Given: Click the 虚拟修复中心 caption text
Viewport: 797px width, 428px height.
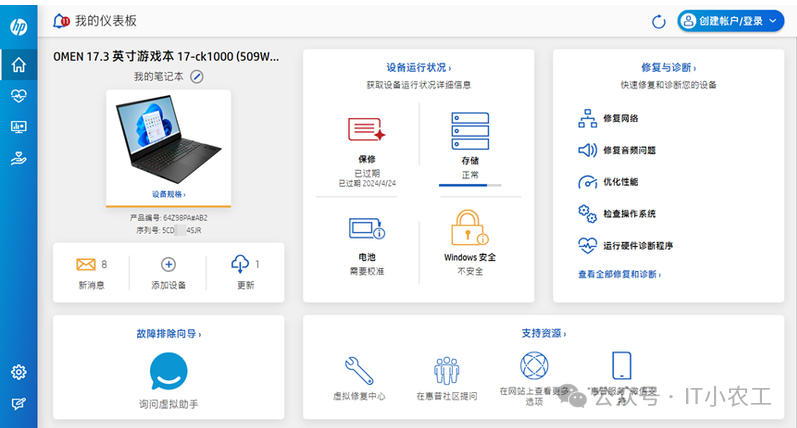Looking at the screenshot, I should 359,396.
